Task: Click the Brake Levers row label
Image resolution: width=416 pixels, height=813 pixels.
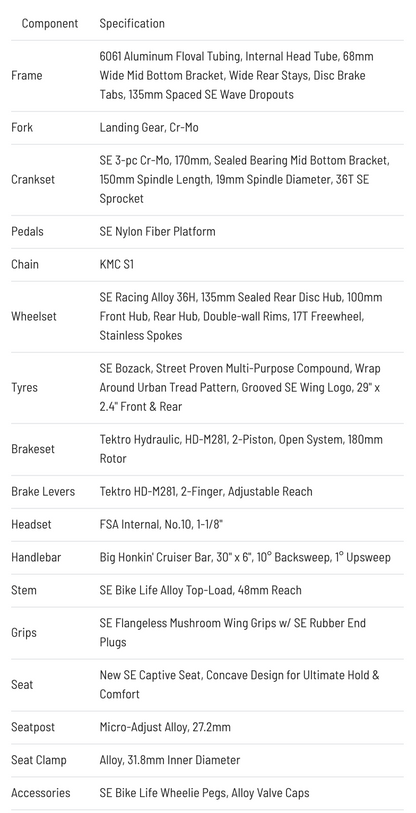Action: [43, 491]
